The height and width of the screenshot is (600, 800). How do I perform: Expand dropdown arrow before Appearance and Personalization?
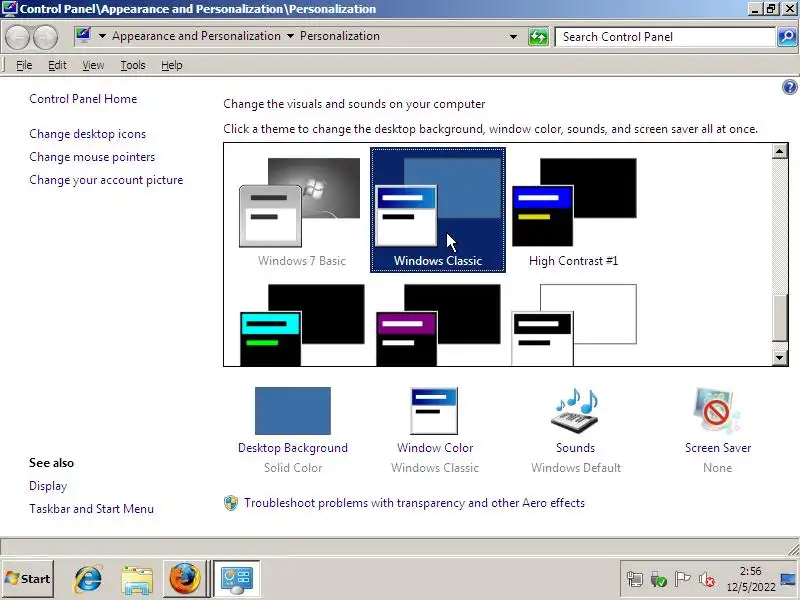pos(102,36)
